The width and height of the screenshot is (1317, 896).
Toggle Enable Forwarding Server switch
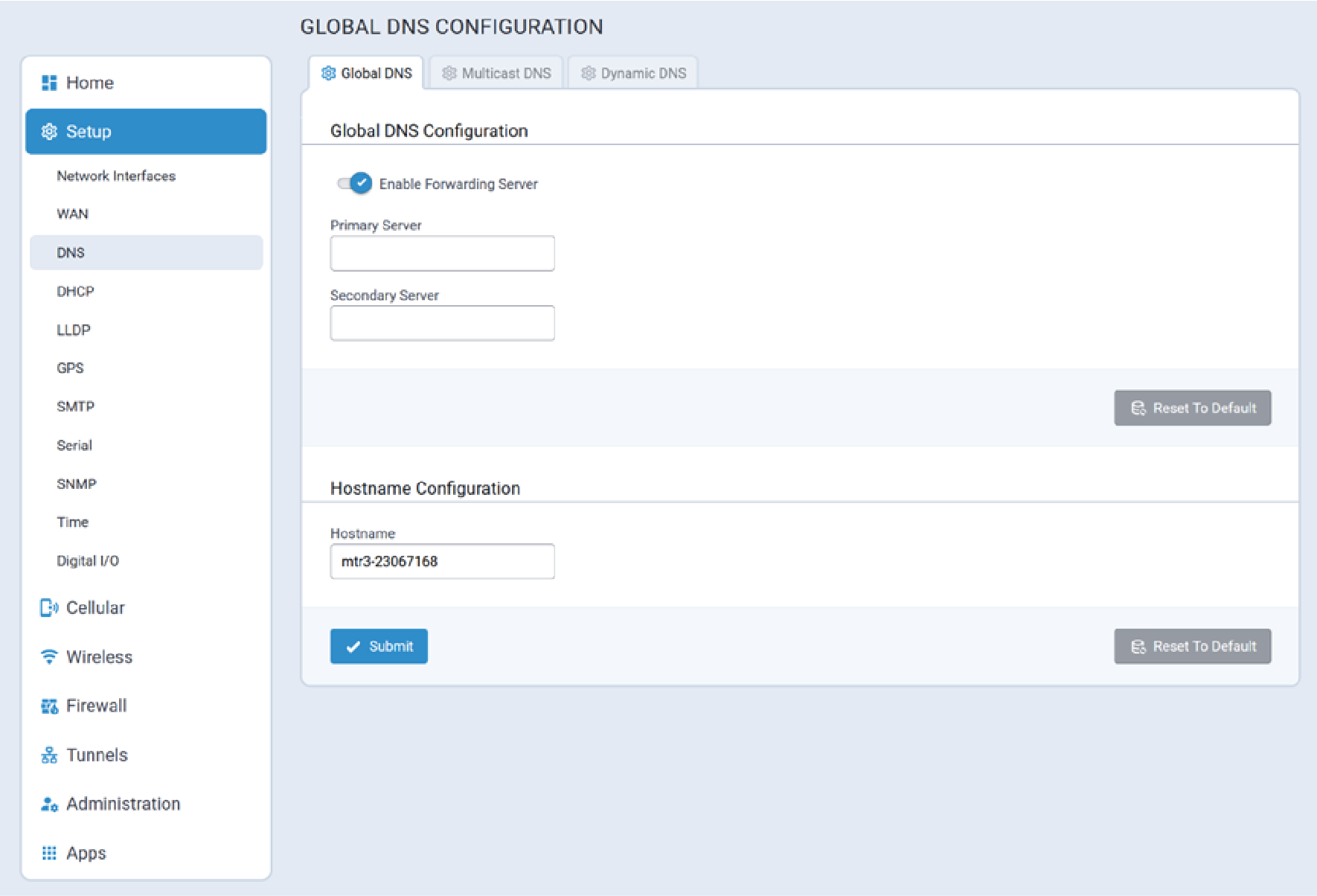click(354, 183)
